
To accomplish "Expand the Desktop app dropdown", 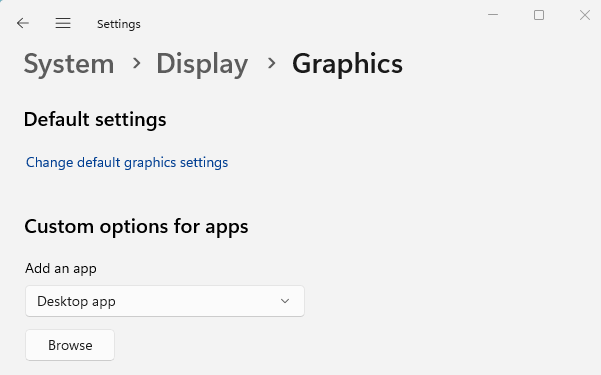I will point(165,301).
